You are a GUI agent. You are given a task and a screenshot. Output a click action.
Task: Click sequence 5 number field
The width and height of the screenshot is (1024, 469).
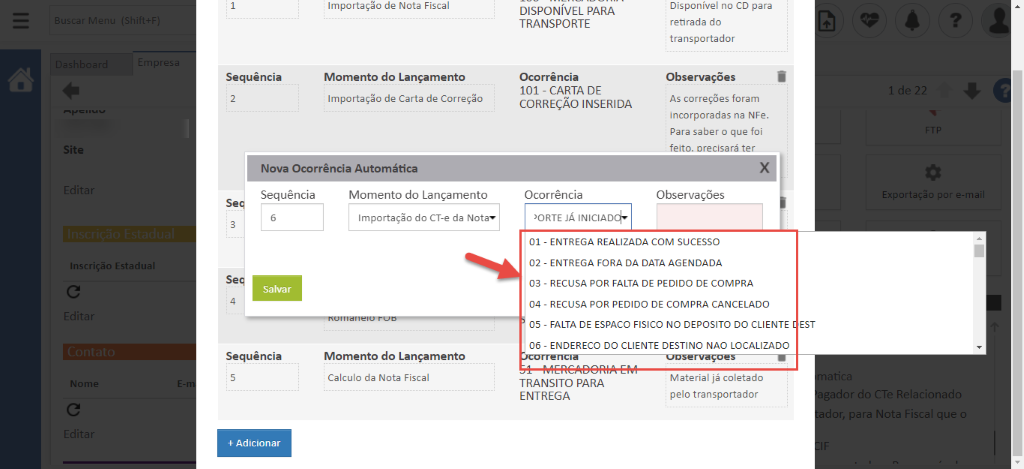(263, 377)
